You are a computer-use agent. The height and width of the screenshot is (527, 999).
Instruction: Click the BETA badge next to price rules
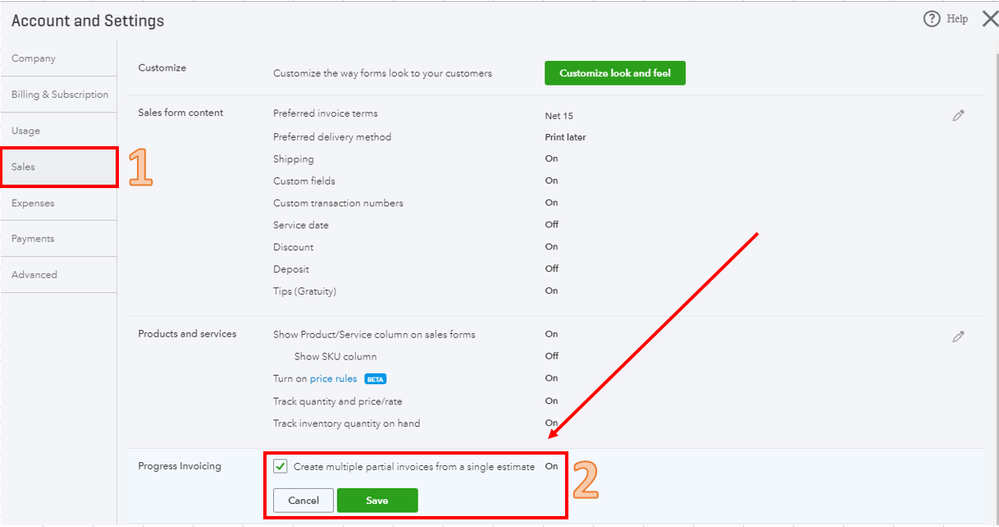[375, 379]
